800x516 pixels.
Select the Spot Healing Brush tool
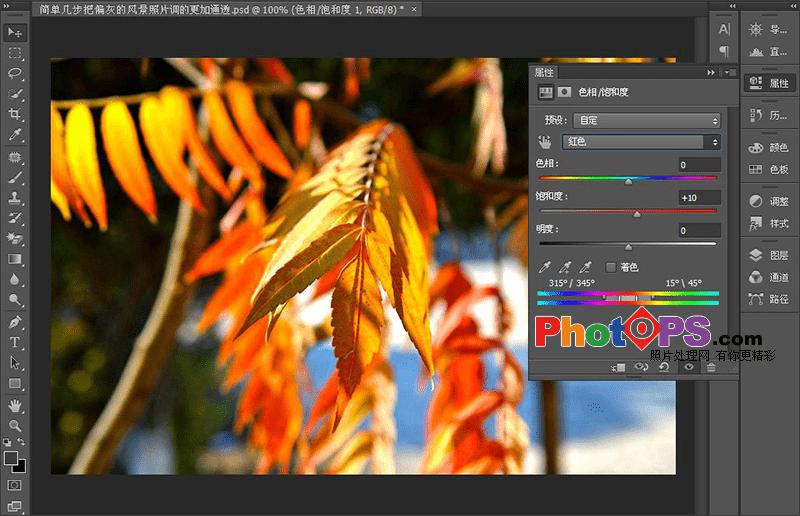15,157
